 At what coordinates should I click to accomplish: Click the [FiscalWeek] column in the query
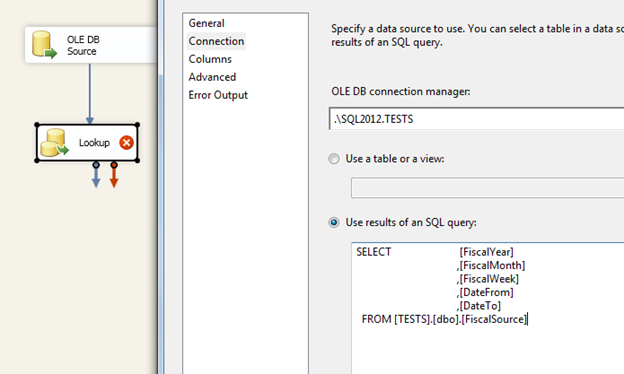(x=489, y=279)
